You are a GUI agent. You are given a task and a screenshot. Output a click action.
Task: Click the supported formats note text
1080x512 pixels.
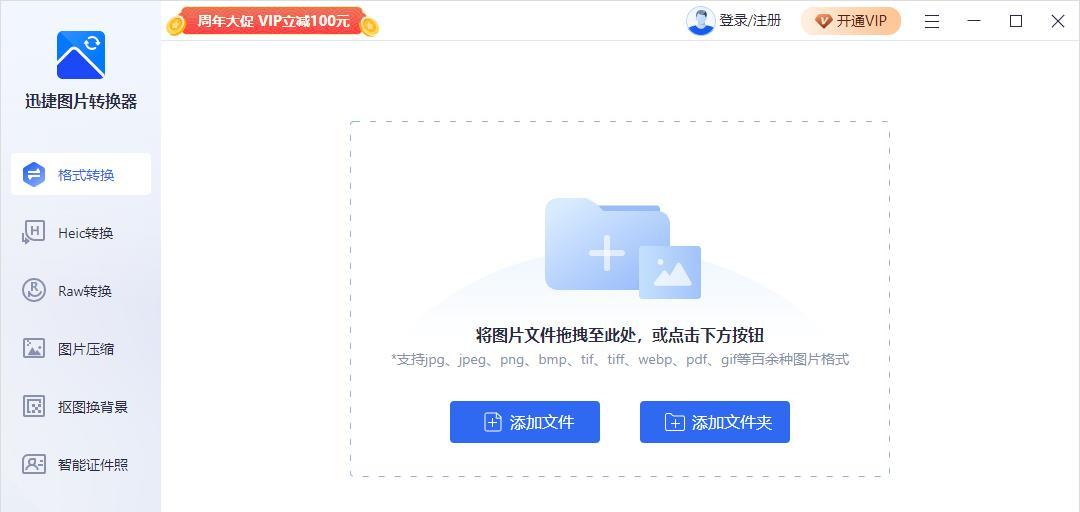pos(620,359)
